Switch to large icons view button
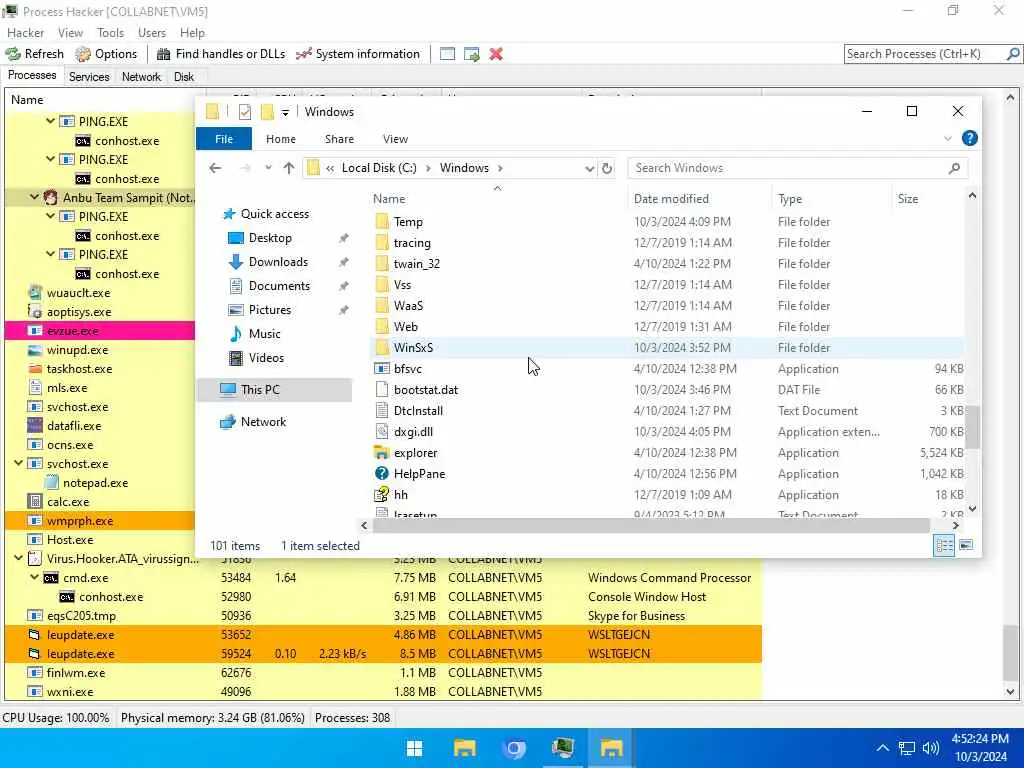1024x768 pixels. (x=967, y=545)
